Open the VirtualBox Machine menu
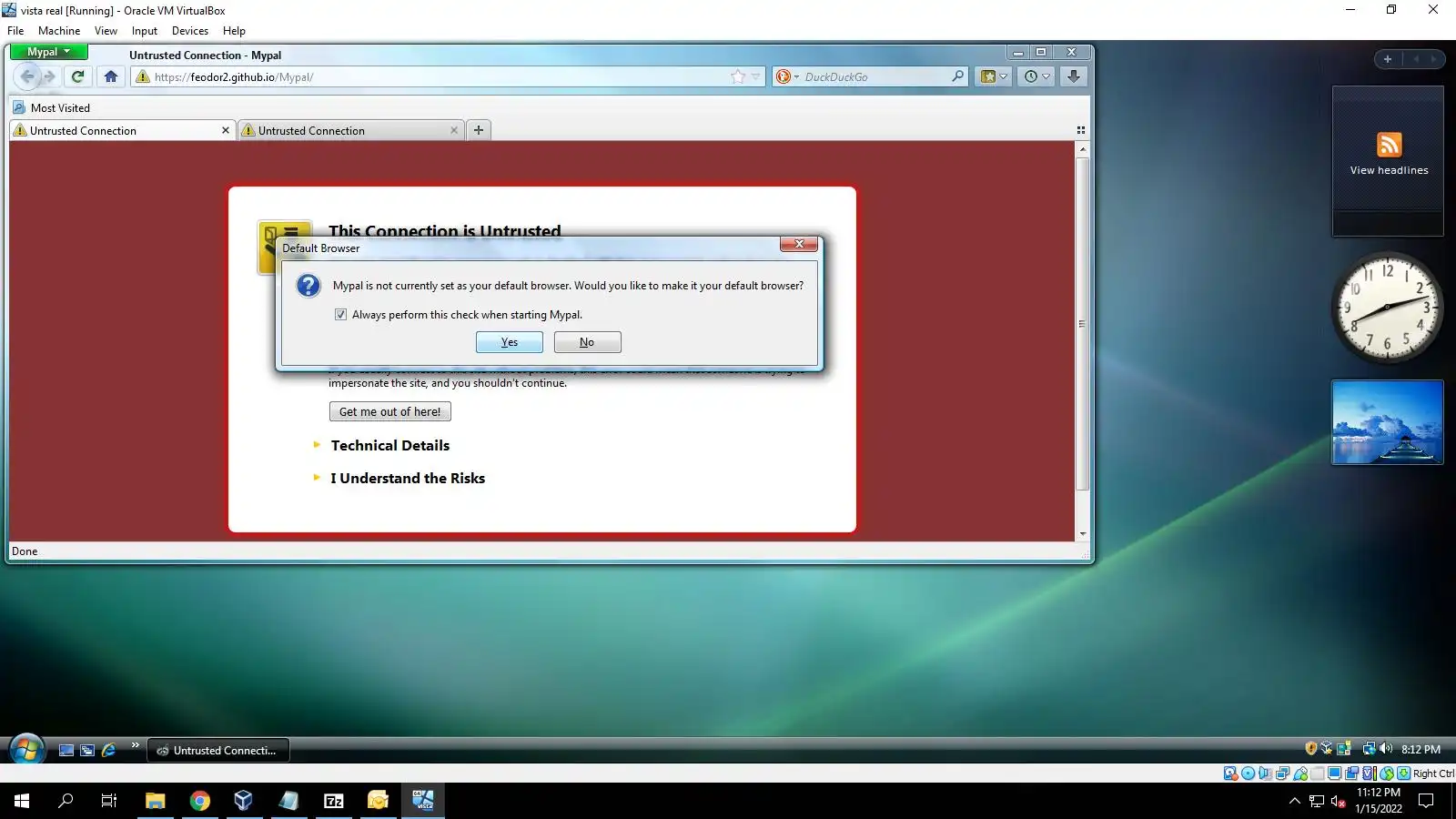This screenshot has height=819, width=1456. tap(59, 30)
